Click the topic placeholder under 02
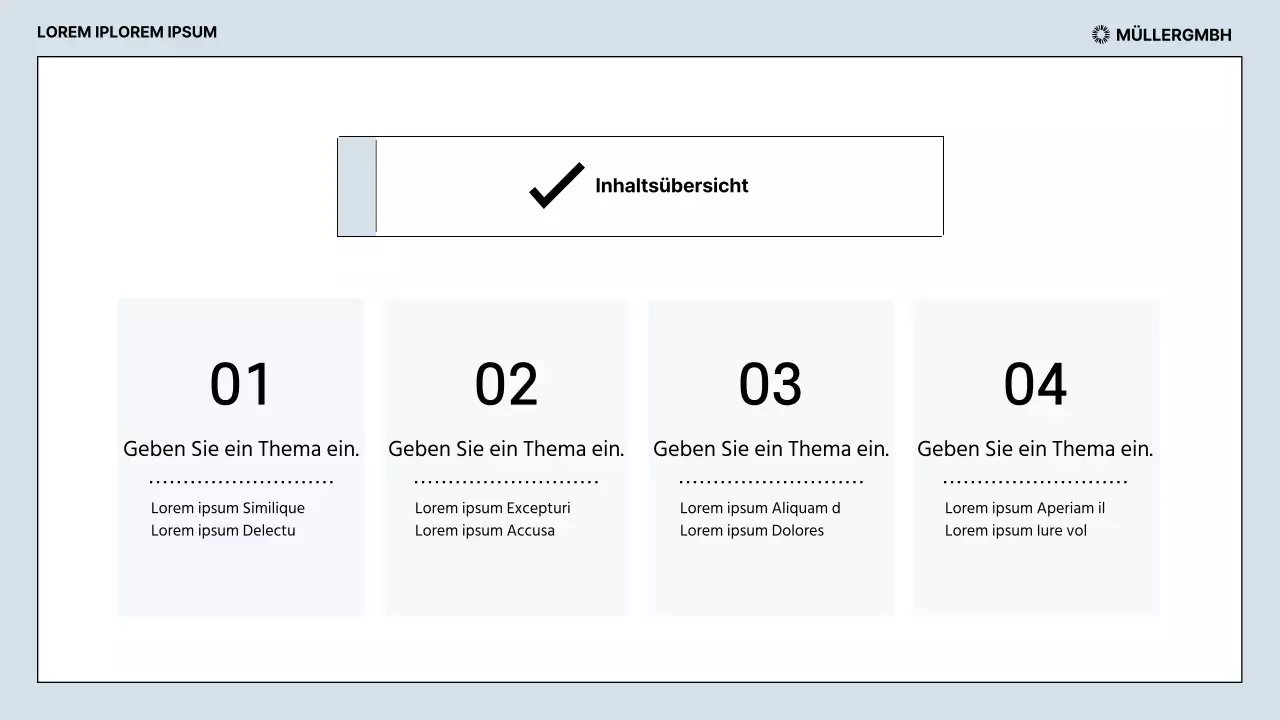 (x=506, y=449)
